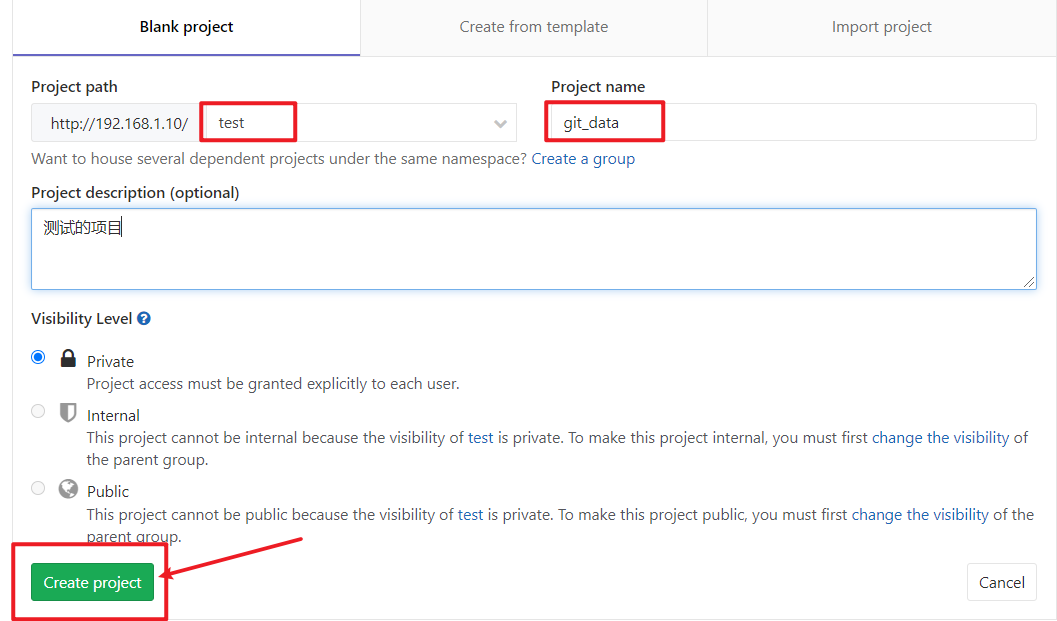
Task: Select the Public visibility radio button
Action: [38, 488]
